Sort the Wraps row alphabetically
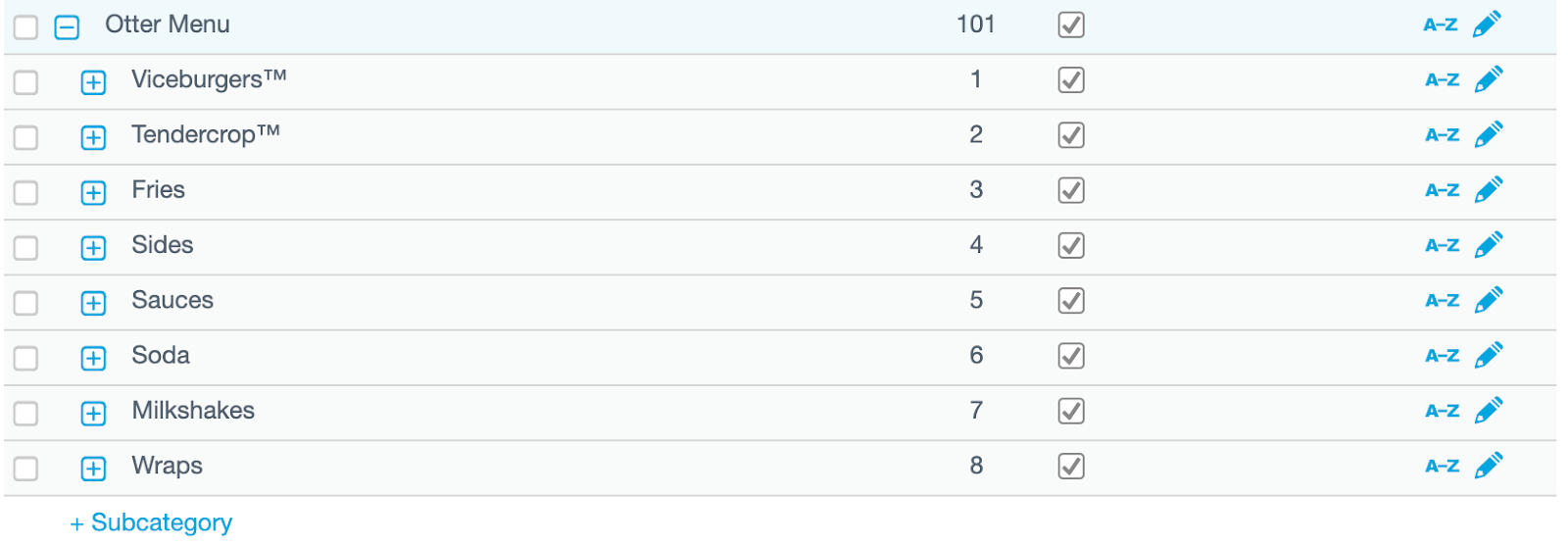The image size is (1568, 546). click(x=1442, y=467)
